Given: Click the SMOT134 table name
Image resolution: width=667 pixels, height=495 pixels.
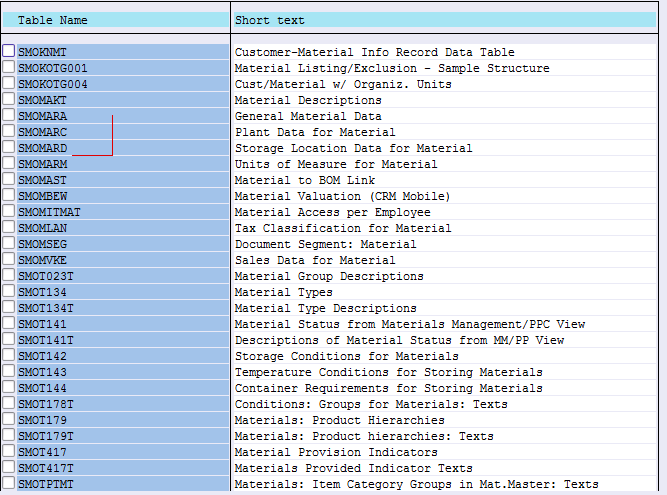Looking at the screenshot, I should pos(42,292).
